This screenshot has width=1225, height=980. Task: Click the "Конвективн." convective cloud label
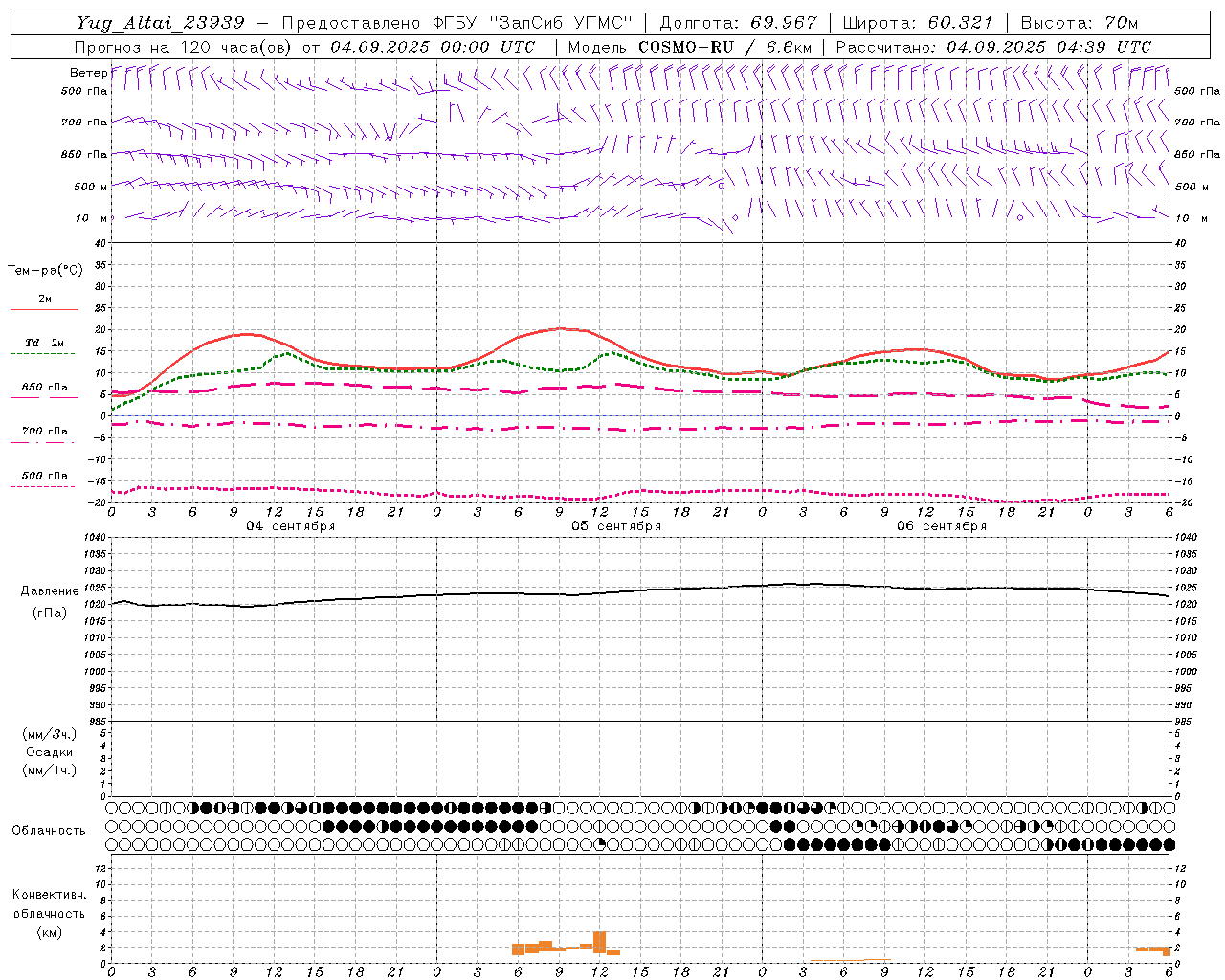pos(49,895)
